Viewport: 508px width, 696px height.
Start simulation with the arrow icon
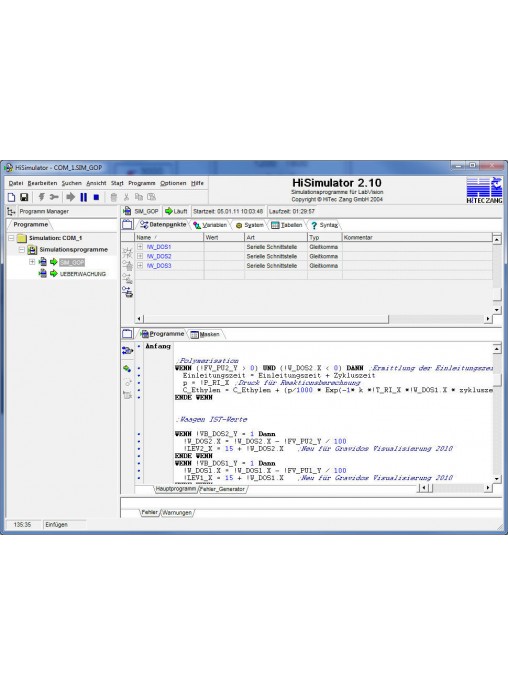(x=71, y=197)
